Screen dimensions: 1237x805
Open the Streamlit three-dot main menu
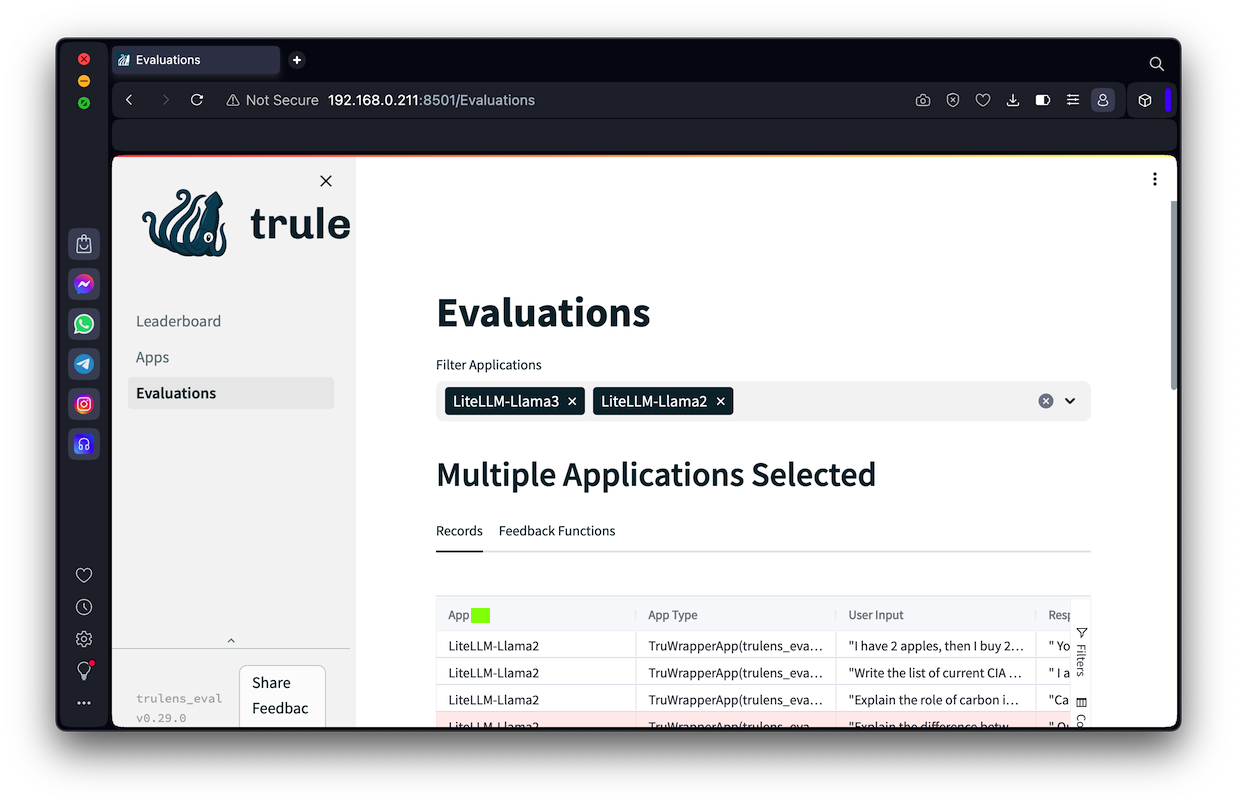pos(1154,179)
